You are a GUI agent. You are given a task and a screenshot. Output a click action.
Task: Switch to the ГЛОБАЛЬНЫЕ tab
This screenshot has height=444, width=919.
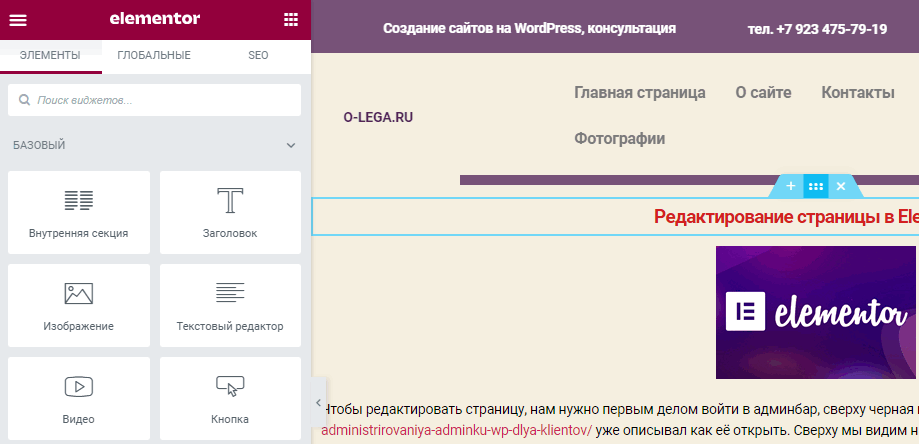[x=154, y=56]
